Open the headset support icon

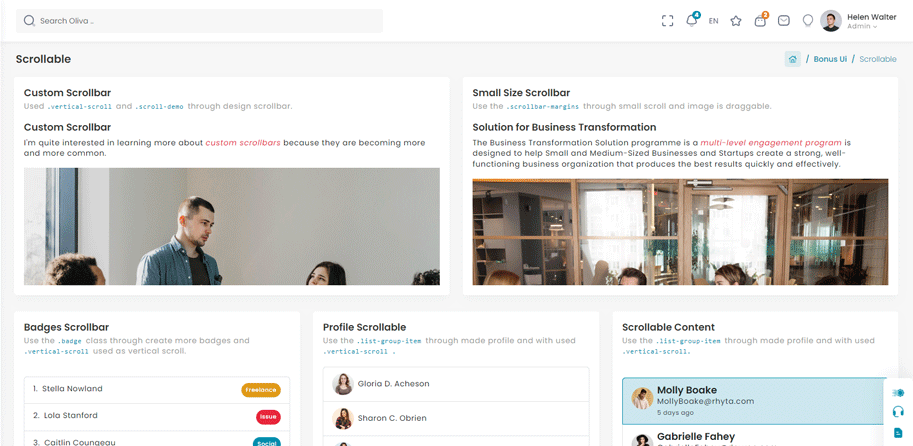click(898, 412)
